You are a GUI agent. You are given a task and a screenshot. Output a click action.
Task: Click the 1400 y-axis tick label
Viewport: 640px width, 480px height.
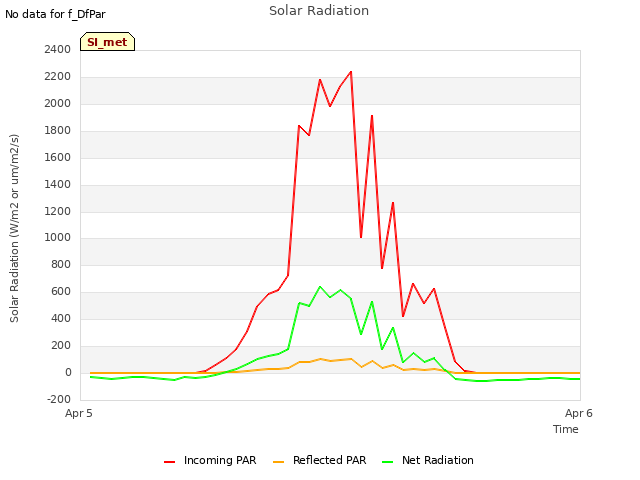58,184
